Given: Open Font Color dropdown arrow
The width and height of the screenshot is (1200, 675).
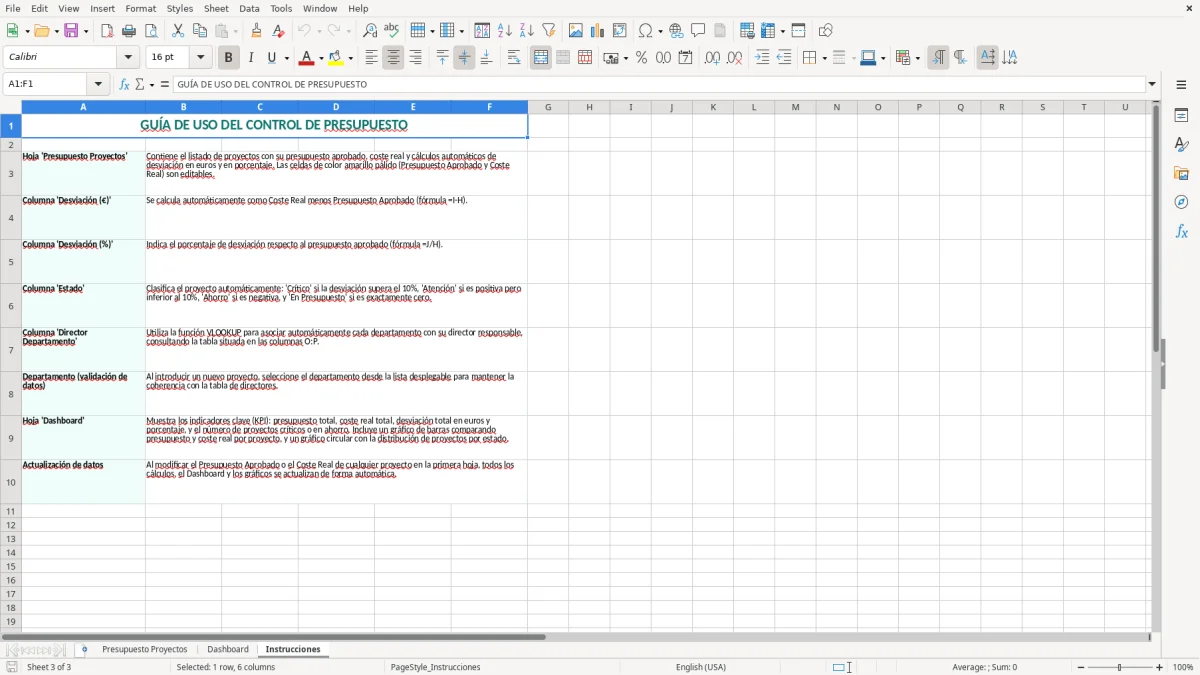Looking at the screenshot, I should (x=320, y=58).
